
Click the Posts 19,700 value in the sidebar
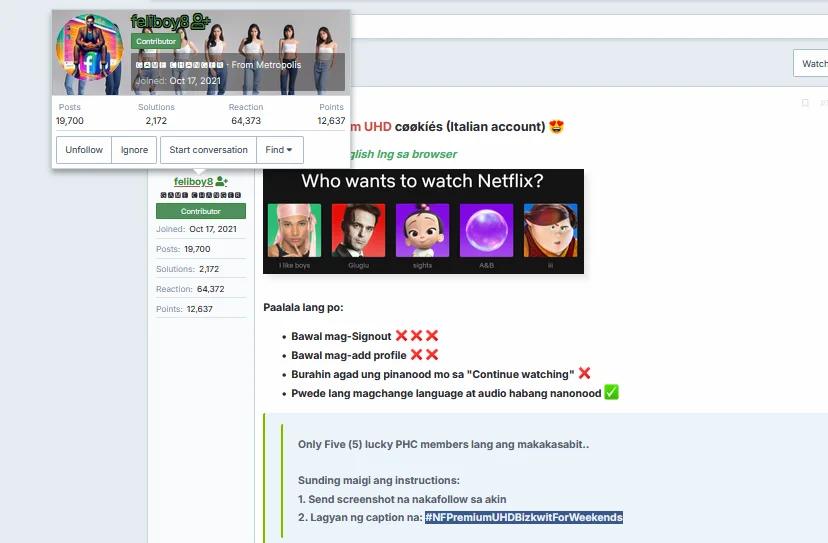pos(197,249)
